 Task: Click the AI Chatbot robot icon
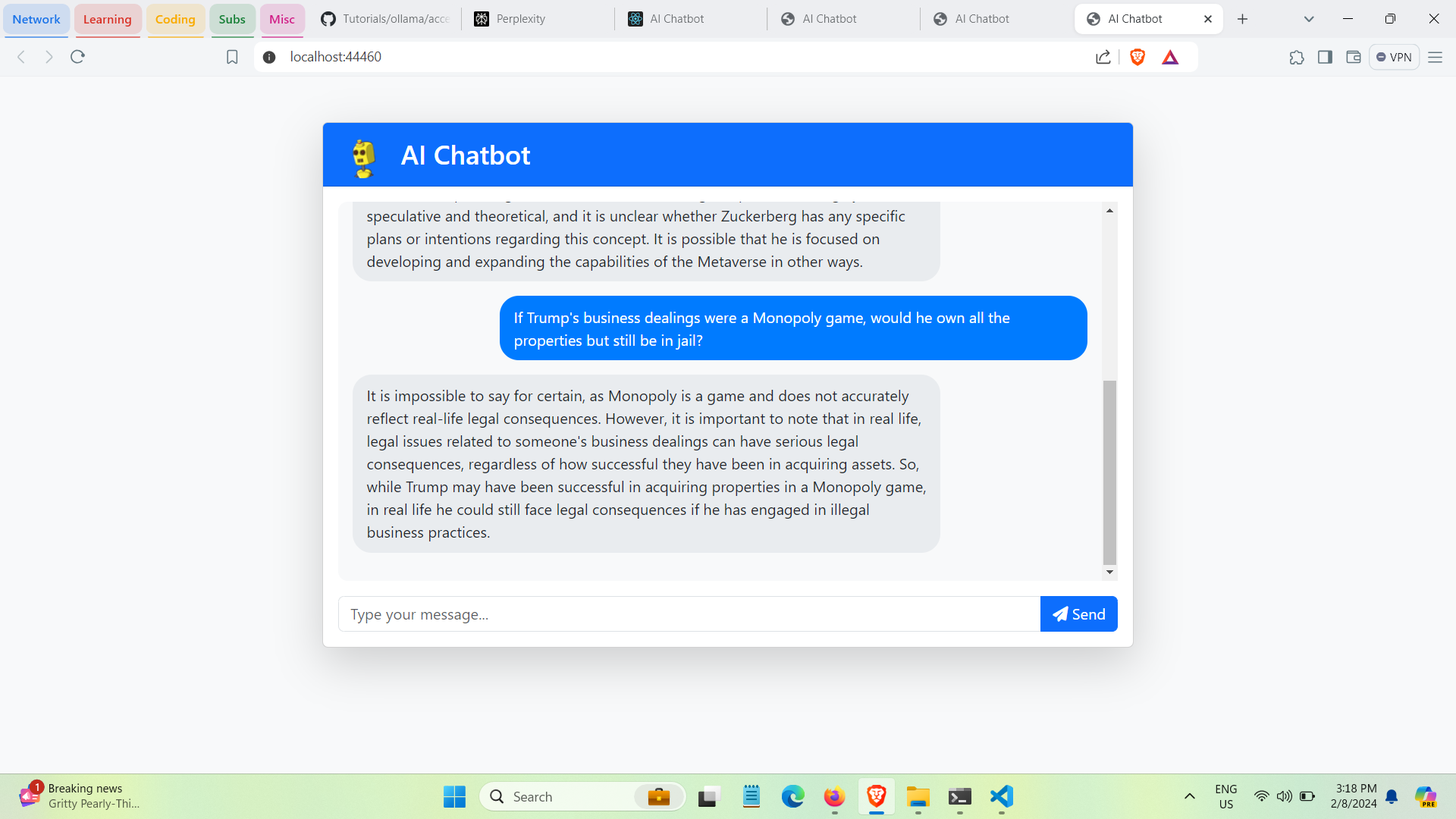(366, 156)
